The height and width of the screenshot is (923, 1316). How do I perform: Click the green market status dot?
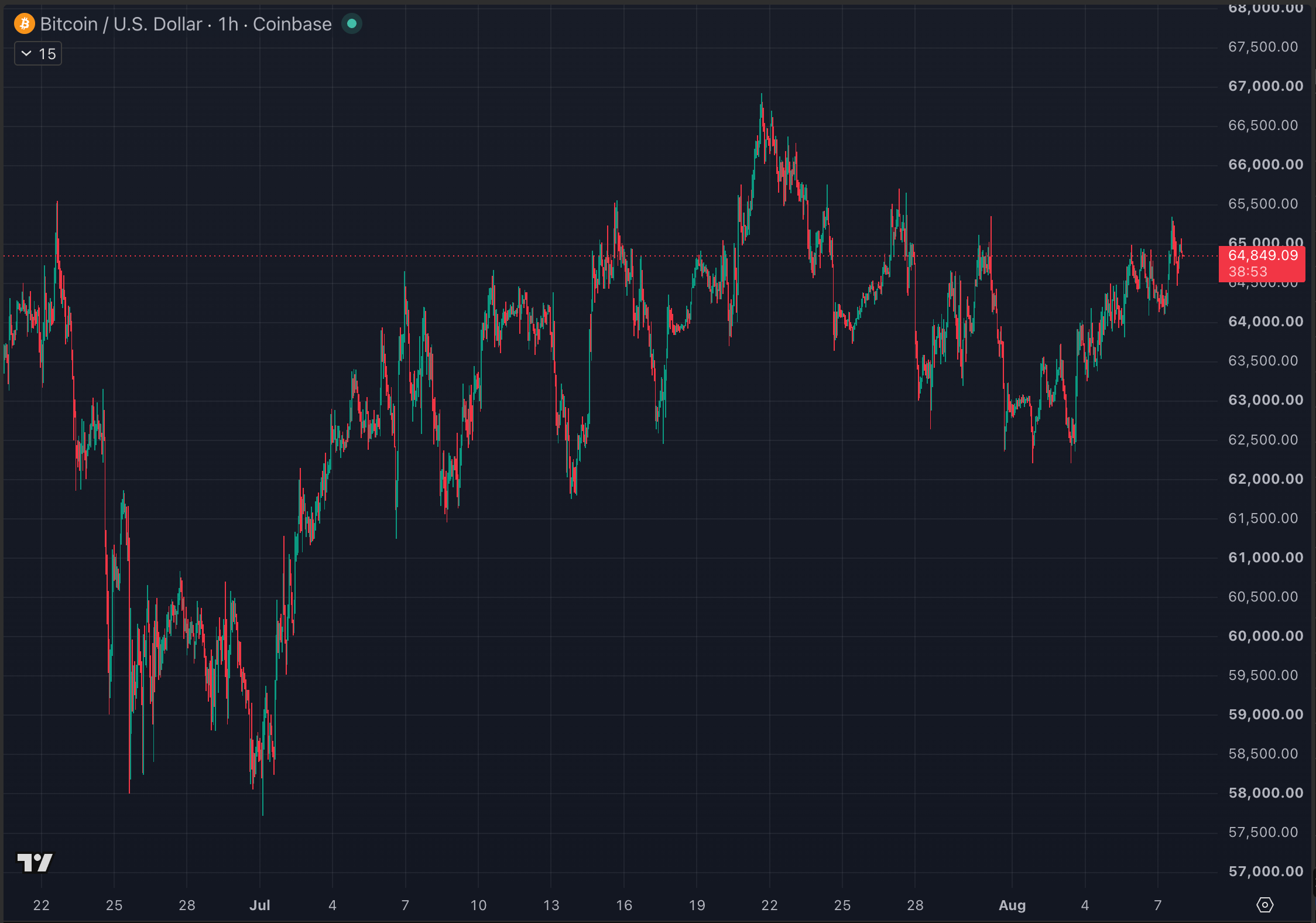pyautogui.click(x=352, y=24)
